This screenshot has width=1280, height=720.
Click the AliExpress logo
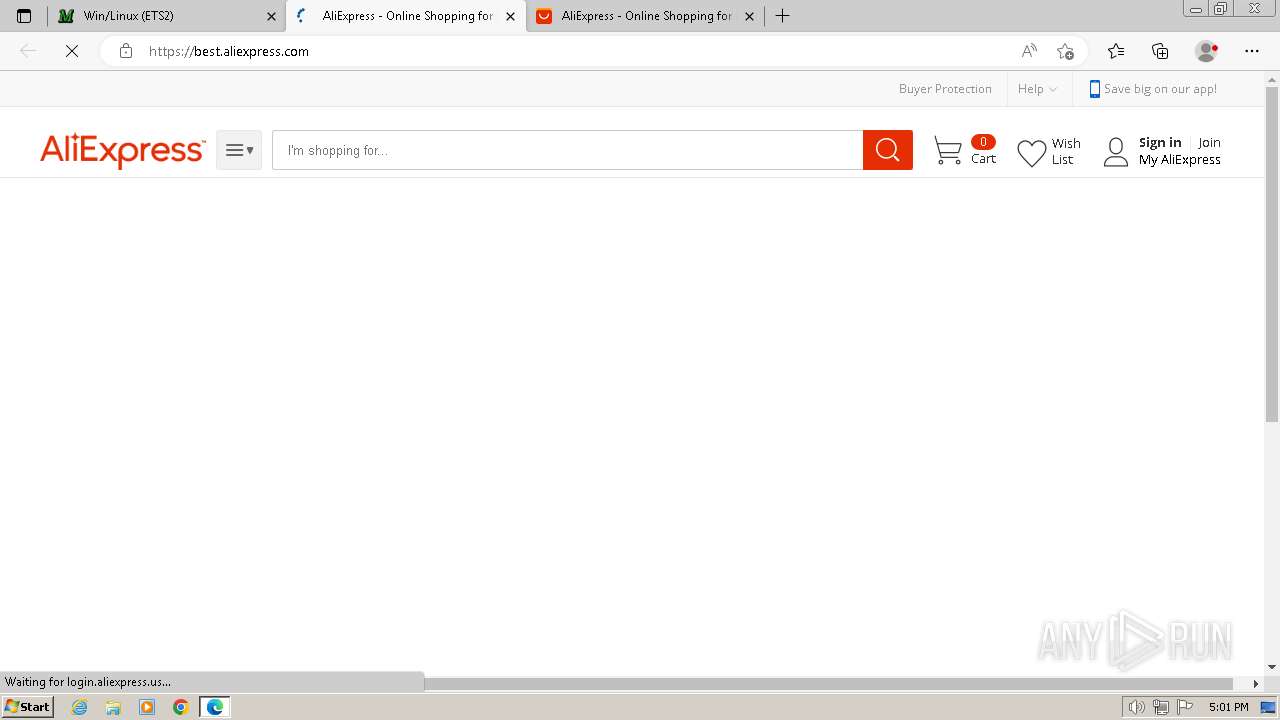(122, 150)
